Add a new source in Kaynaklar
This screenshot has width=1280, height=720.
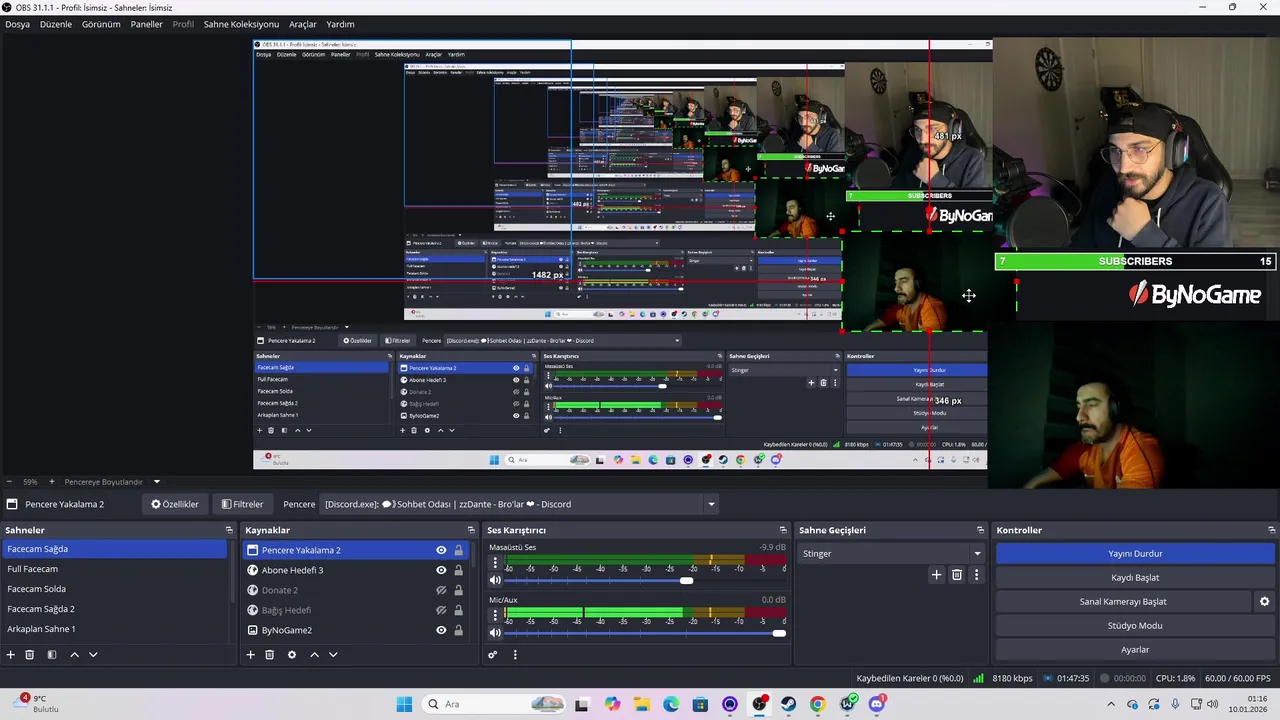click(x=250, y=655)
